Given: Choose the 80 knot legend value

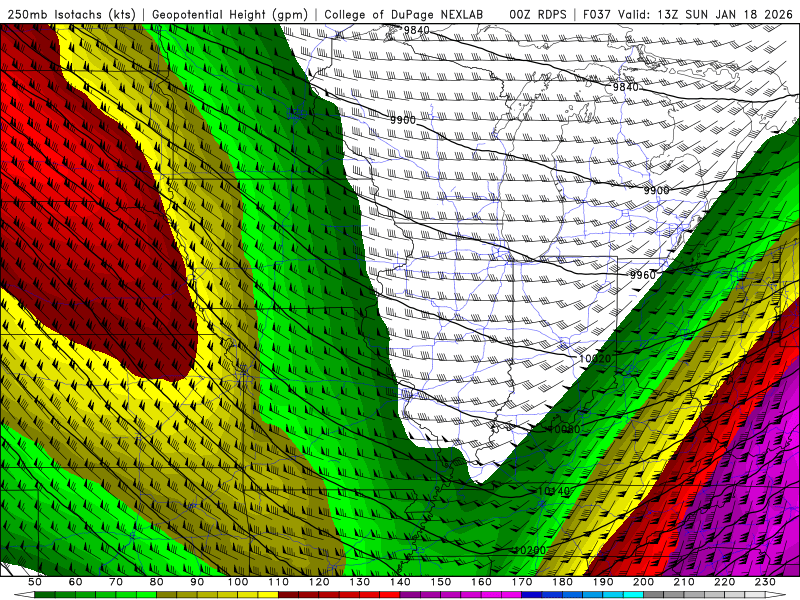Looking at the screenshot, I should 156,582.
